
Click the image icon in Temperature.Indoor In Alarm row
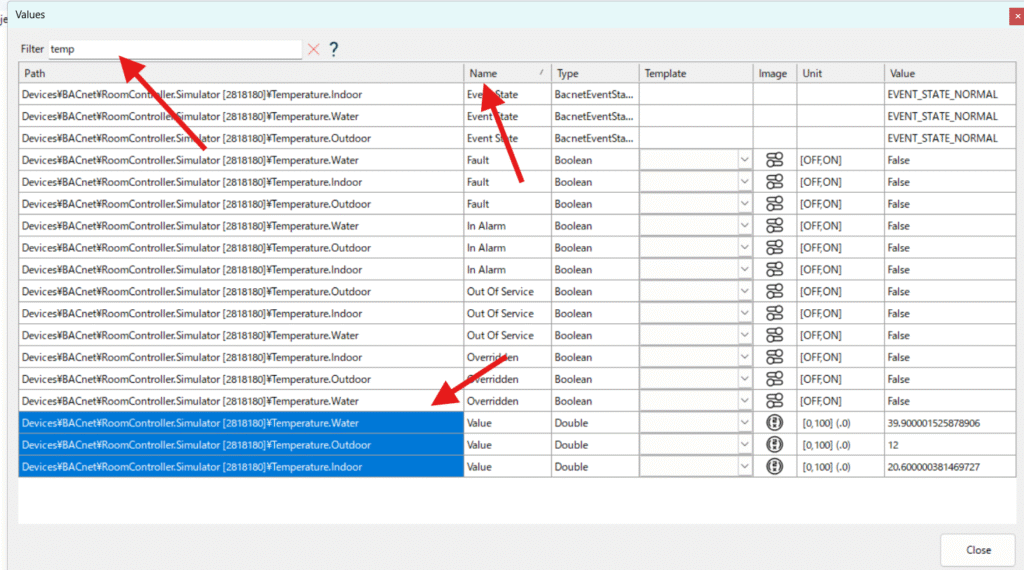774,270
